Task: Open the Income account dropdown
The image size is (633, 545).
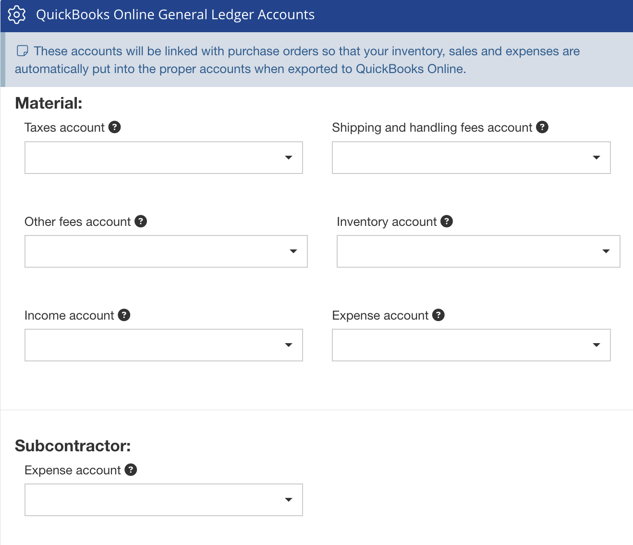Action: coord(164,346)
